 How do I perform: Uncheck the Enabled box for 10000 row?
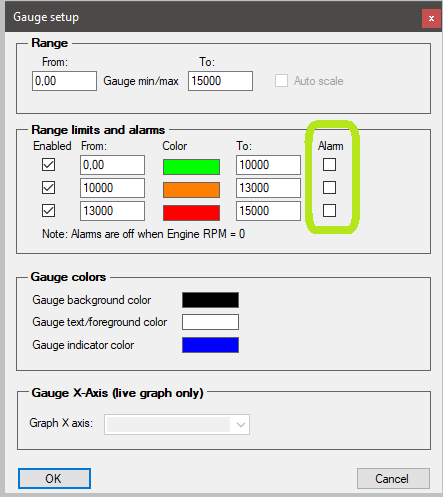[x=48, y=188]
